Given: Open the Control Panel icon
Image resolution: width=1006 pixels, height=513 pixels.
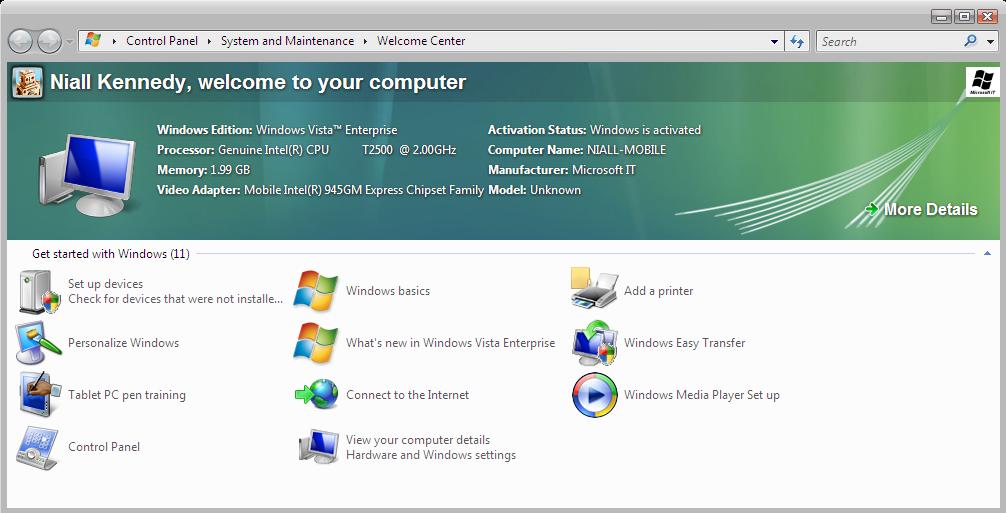Looking at the screenshot, I should 37,448.
